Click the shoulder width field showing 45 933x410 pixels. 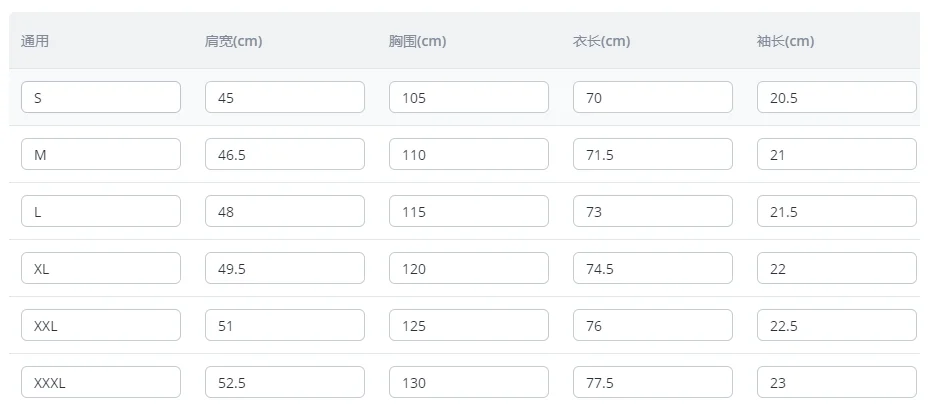[284, 97]
